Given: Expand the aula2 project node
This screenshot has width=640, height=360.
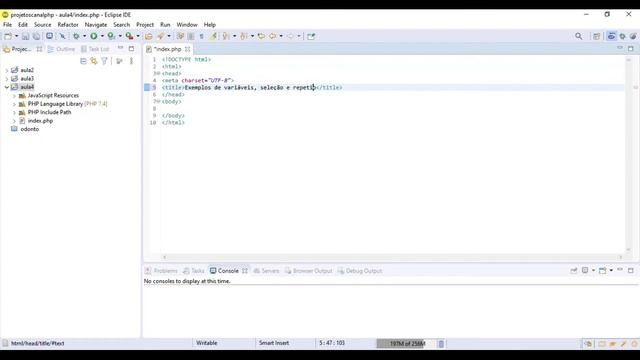Looking at the screenshot, I should [7, 70].
